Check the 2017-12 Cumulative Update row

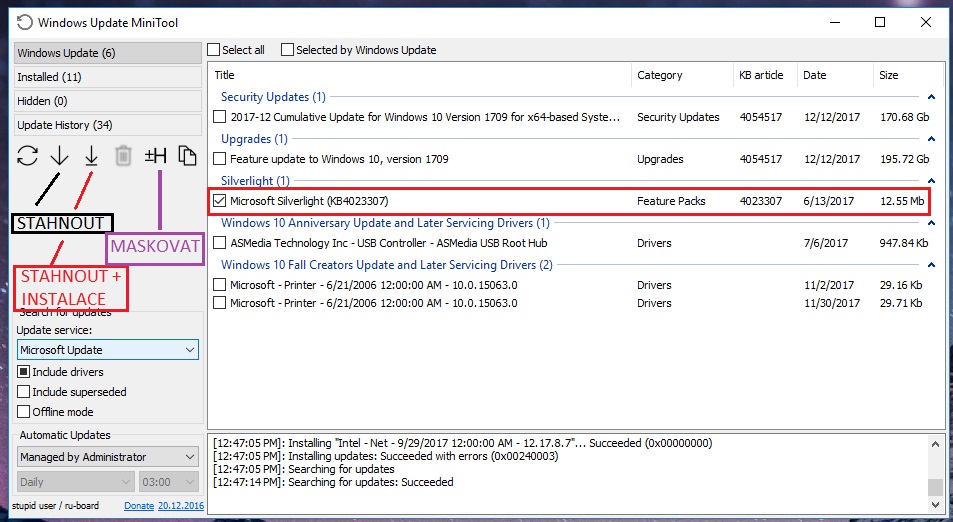(219, 117)
